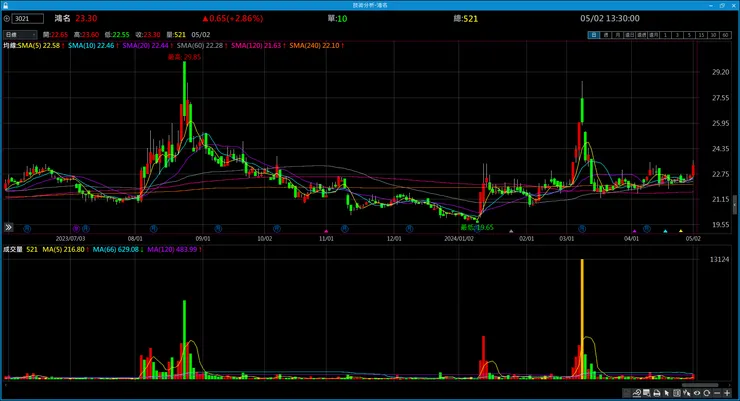
Task: Click the volume MA(5) 216.80 label
Action: [x=66, y=249]
